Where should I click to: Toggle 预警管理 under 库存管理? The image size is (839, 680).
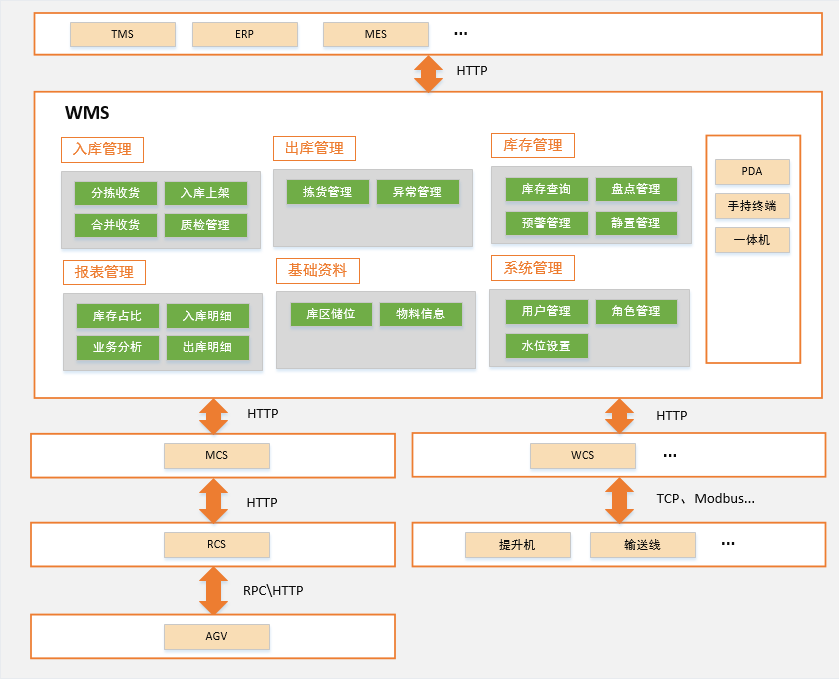(546, 223)
